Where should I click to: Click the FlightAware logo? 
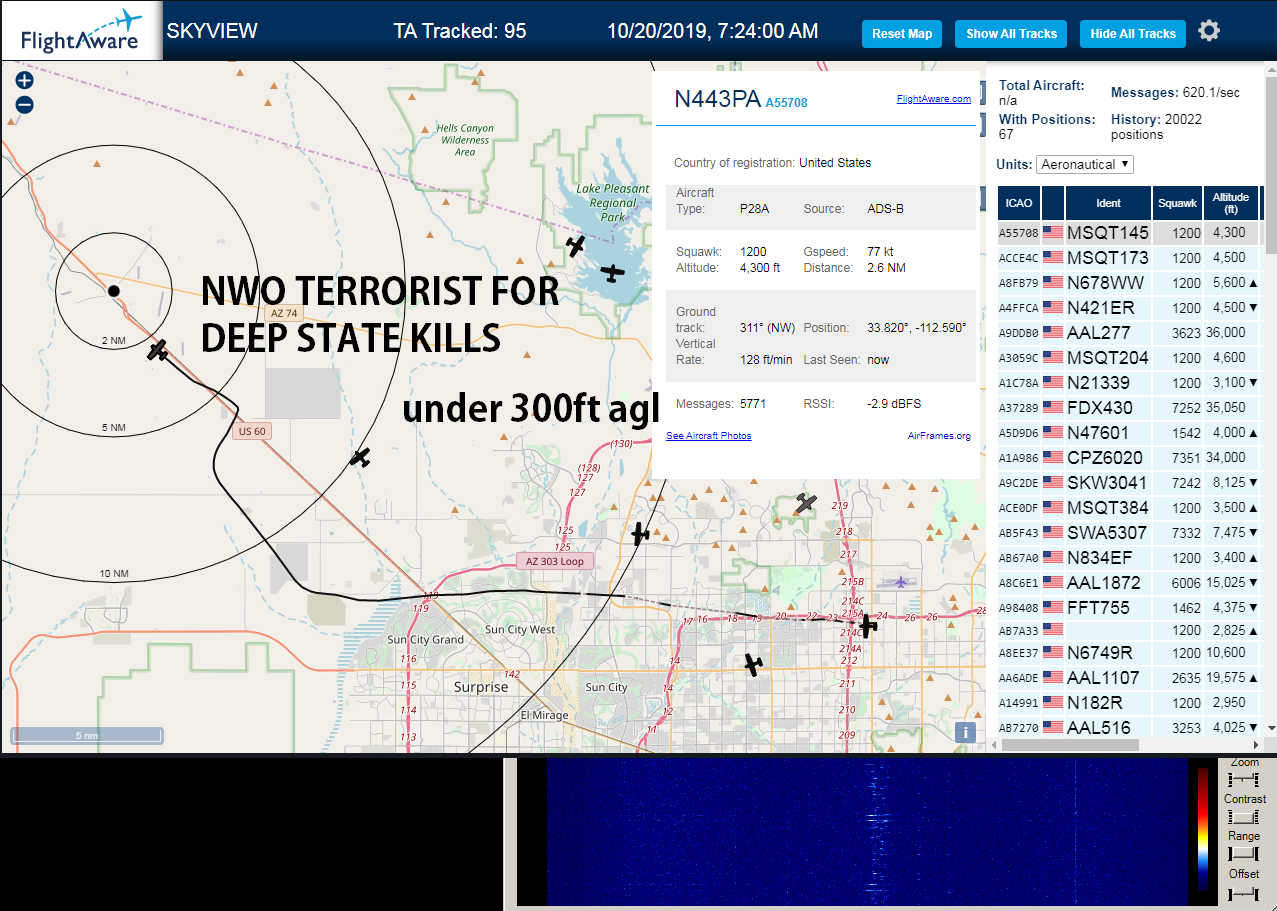81,31
